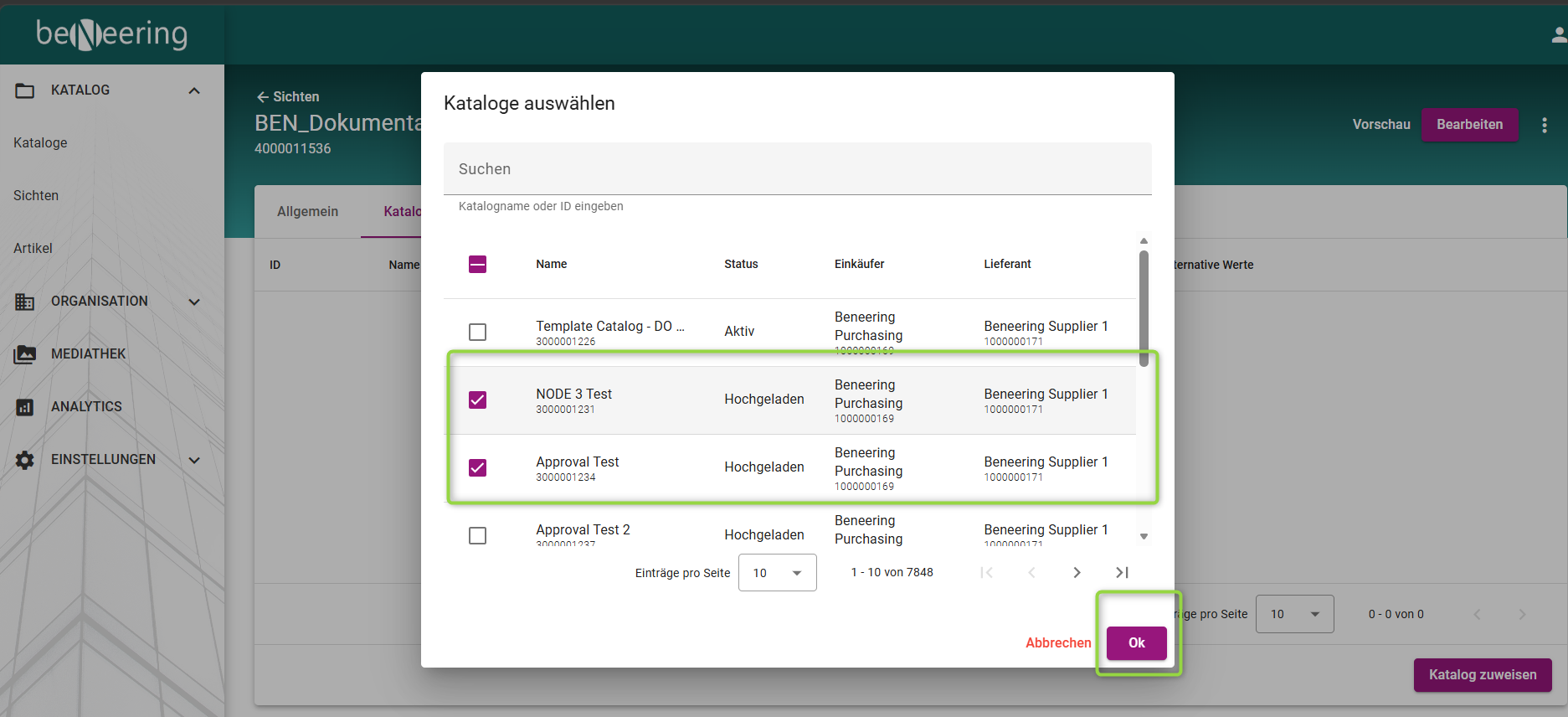Confirm selection with the Ok button
1568x717 pixels.
[x=1136, y=643]
